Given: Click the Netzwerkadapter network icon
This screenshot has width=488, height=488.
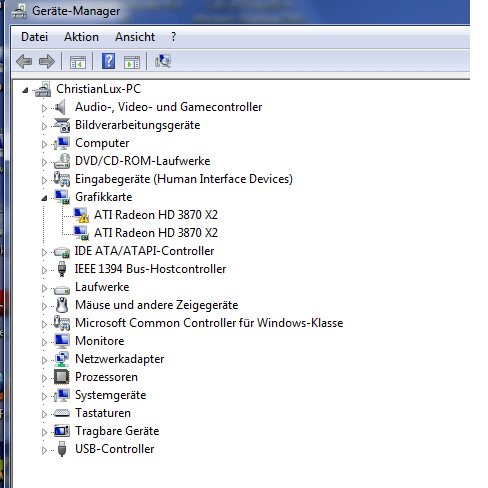Looking at the screenshot, I should coord(62,359).
